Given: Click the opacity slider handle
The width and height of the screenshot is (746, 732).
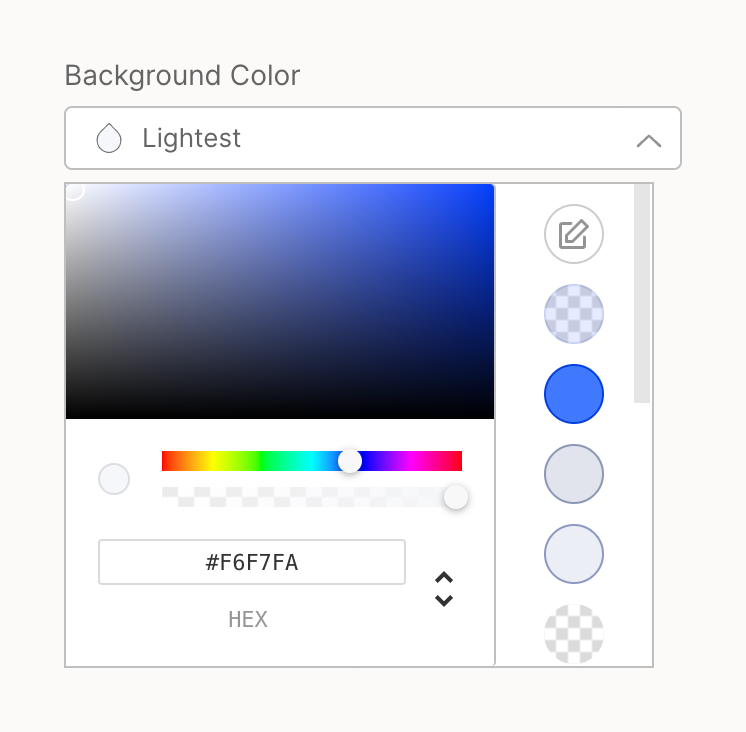Looking at the screenshot, I should pos(456,497).
